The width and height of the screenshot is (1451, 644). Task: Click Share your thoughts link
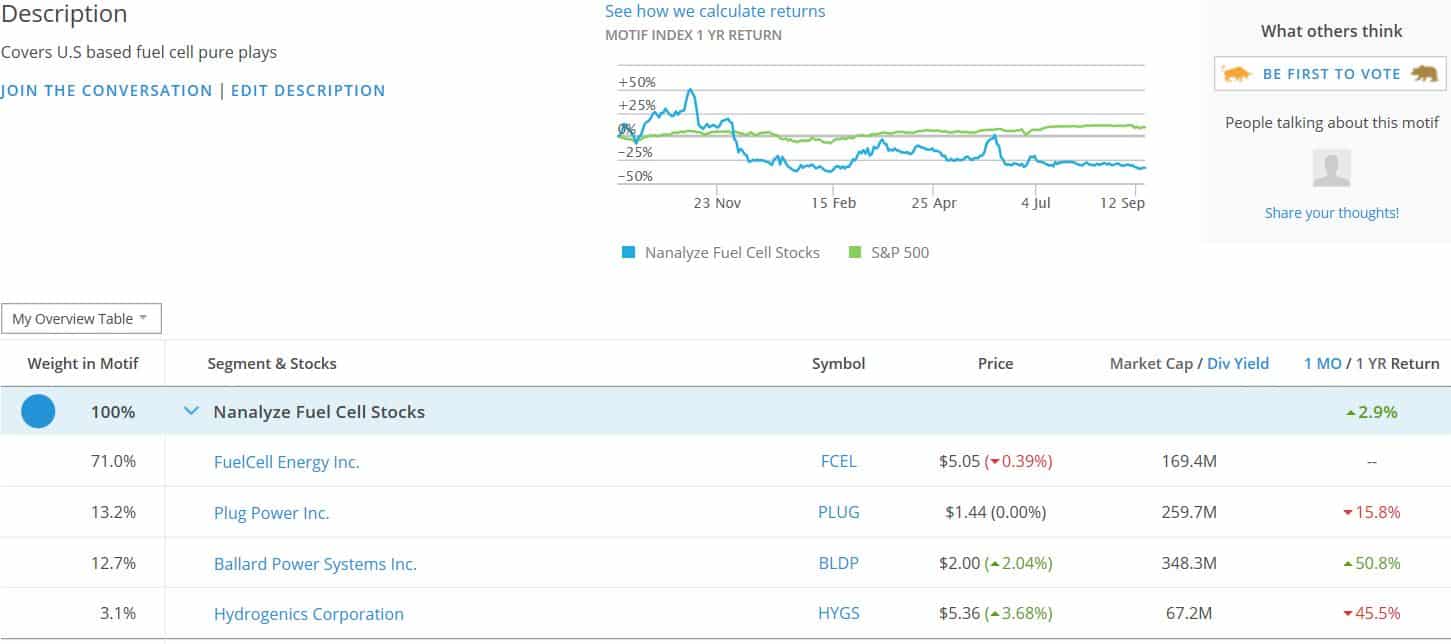click(x=1331, y=213)
